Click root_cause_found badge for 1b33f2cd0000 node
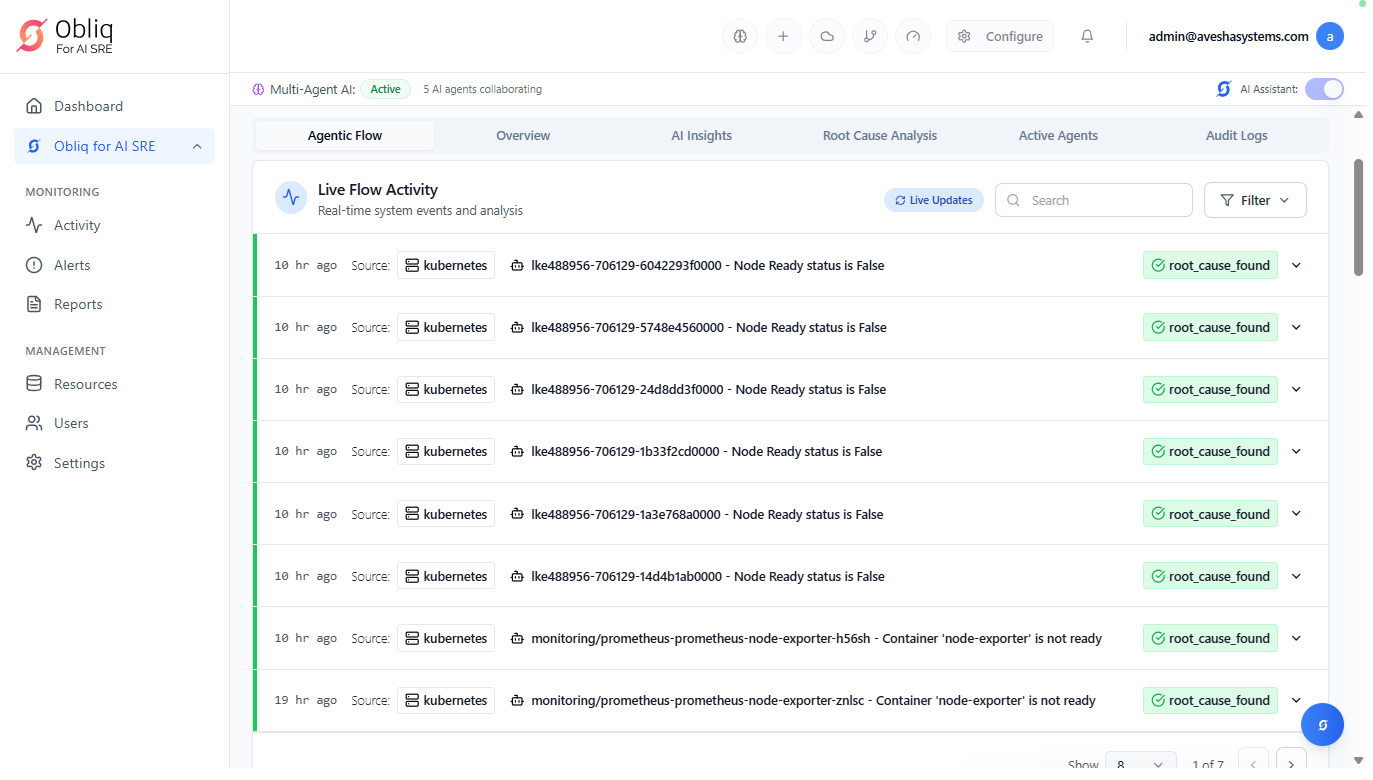The image size is (1373, 780). 1210,451
